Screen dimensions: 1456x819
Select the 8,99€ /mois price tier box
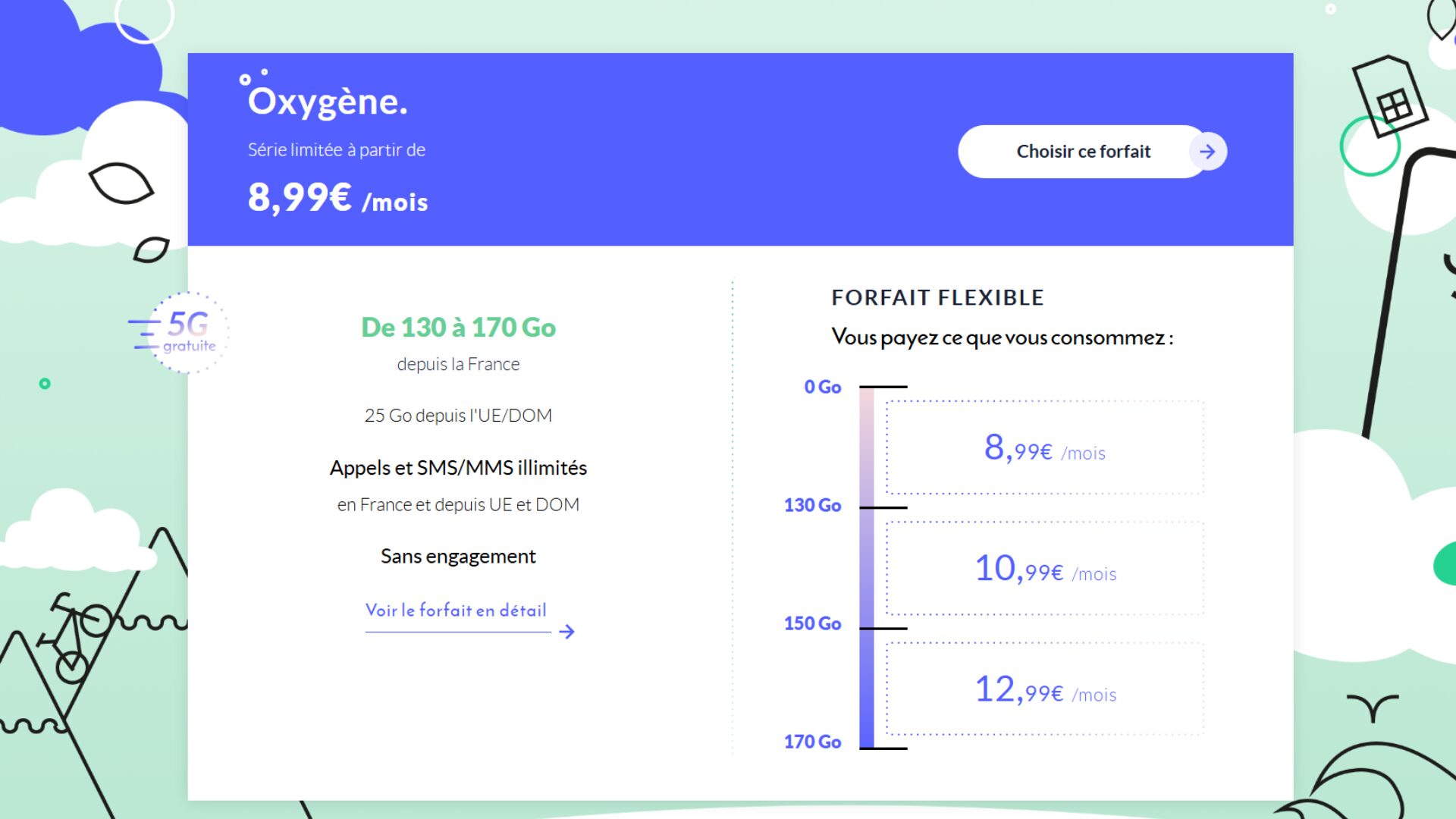pyautogui.click(x=1044, y=448)
